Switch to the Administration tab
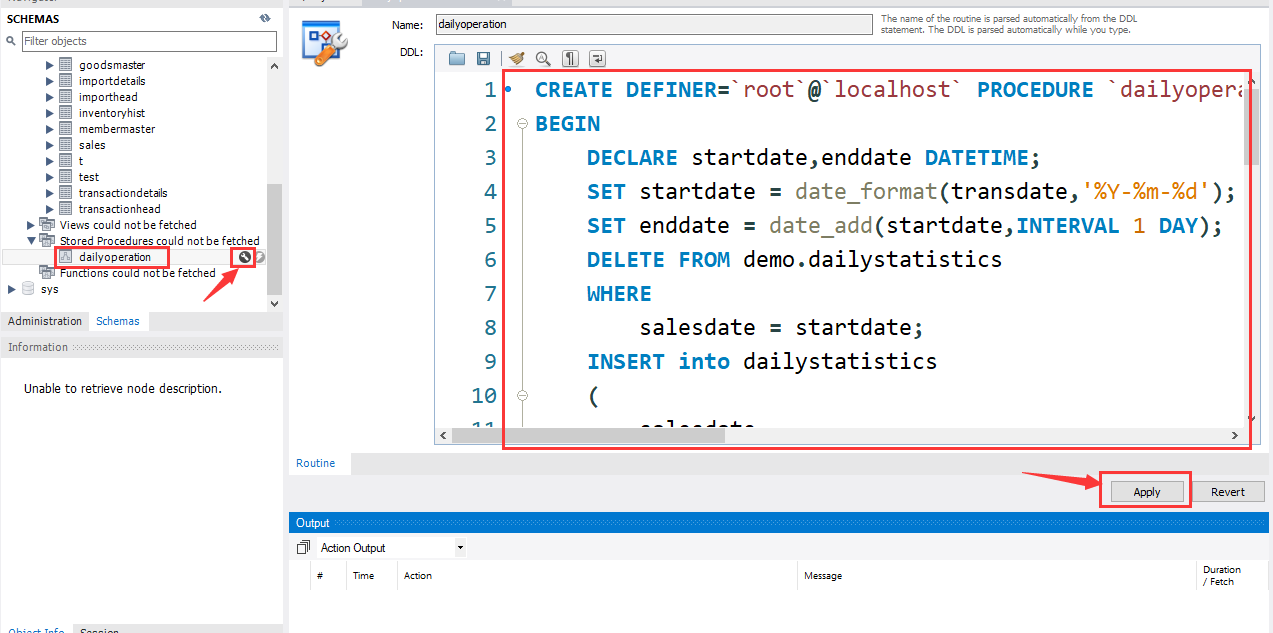Viewport: 1273px width, 633px height. [45, 321]
